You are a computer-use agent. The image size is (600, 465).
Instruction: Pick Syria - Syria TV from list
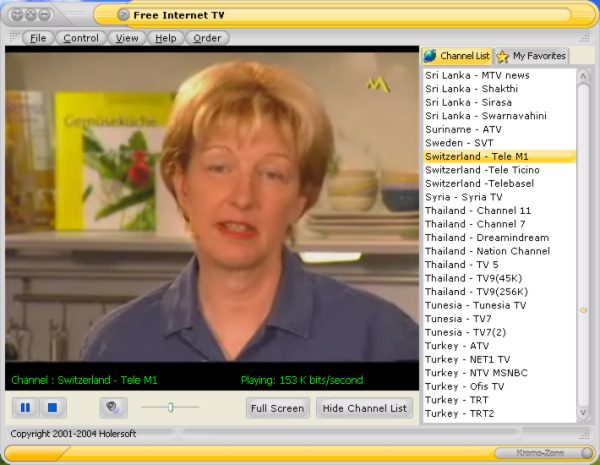pos(463,197)
